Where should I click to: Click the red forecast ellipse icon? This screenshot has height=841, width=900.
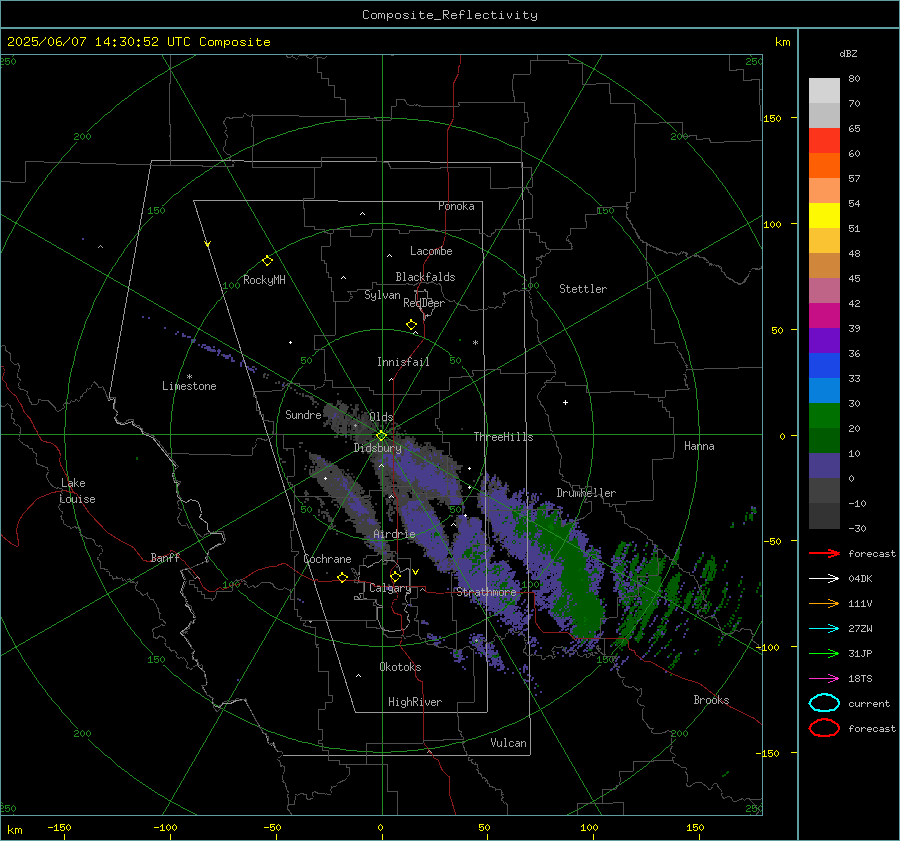click(824, 728)
